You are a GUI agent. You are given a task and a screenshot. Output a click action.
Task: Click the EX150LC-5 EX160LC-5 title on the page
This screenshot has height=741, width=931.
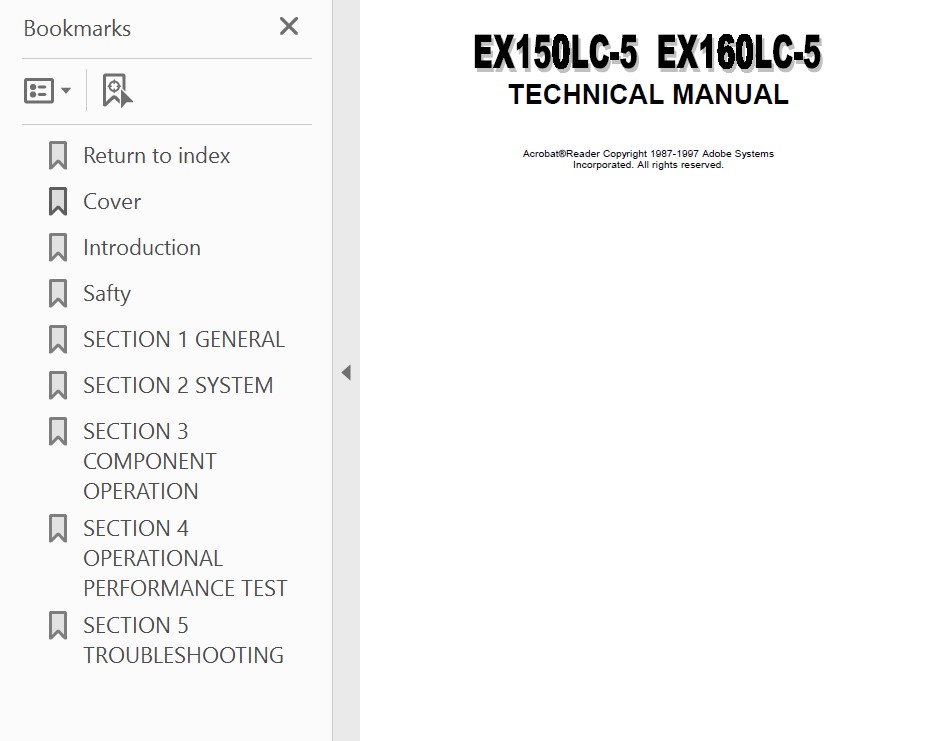click(647, 54)
